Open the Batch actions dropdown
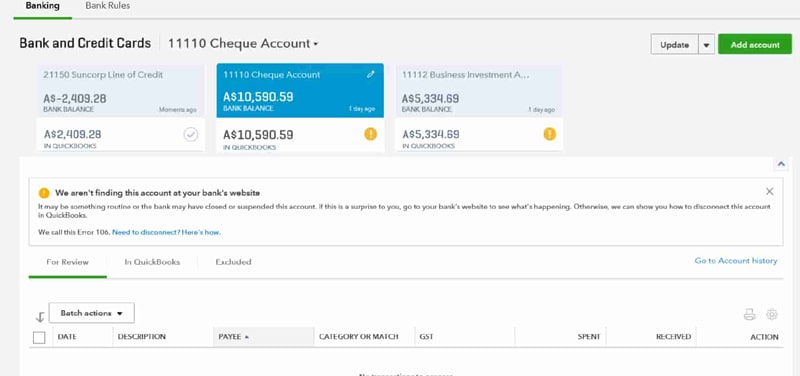This screenshot has width=800, height=376. [x=92, y=313]
